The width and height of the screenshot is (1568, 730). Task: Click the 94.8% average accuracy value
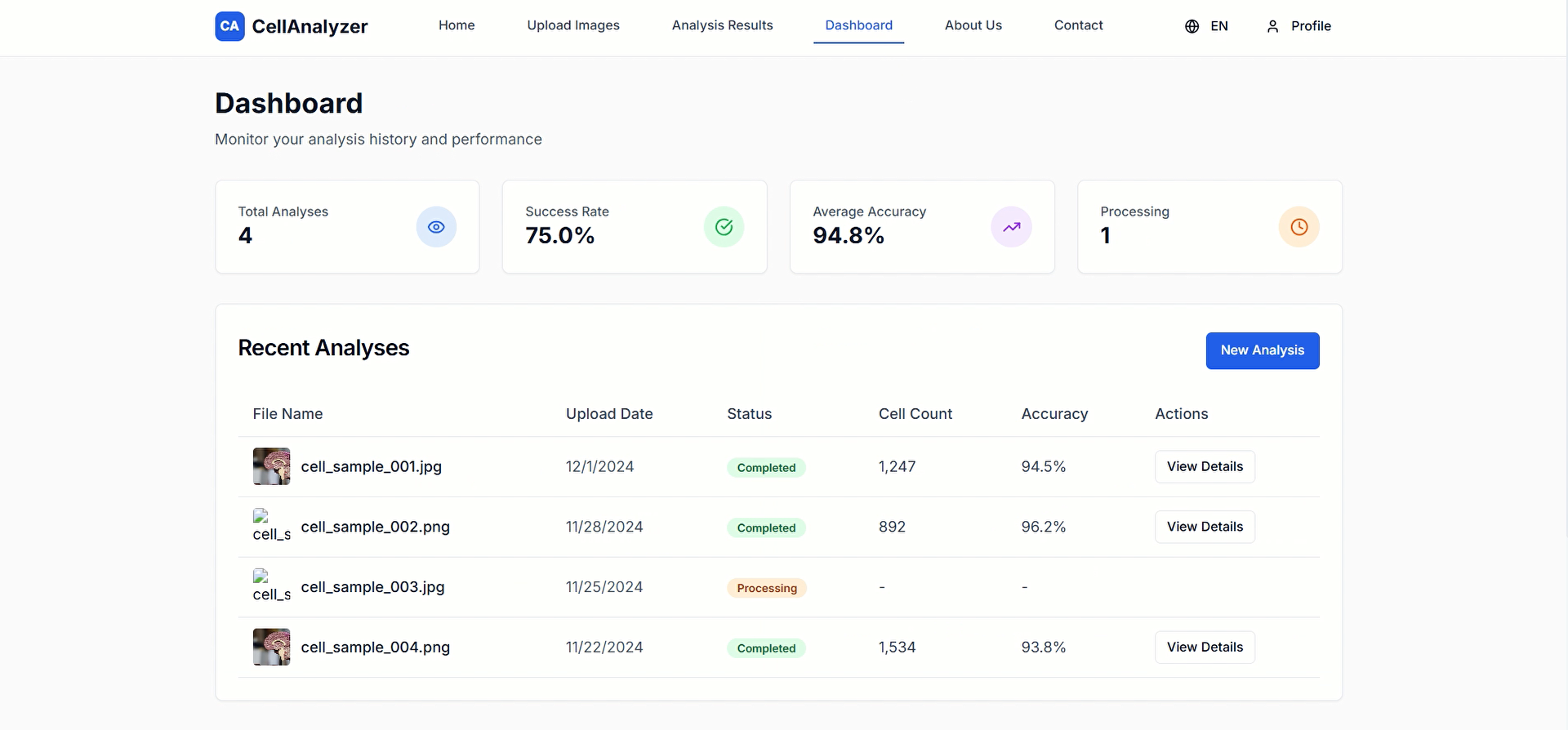[849, 235]
